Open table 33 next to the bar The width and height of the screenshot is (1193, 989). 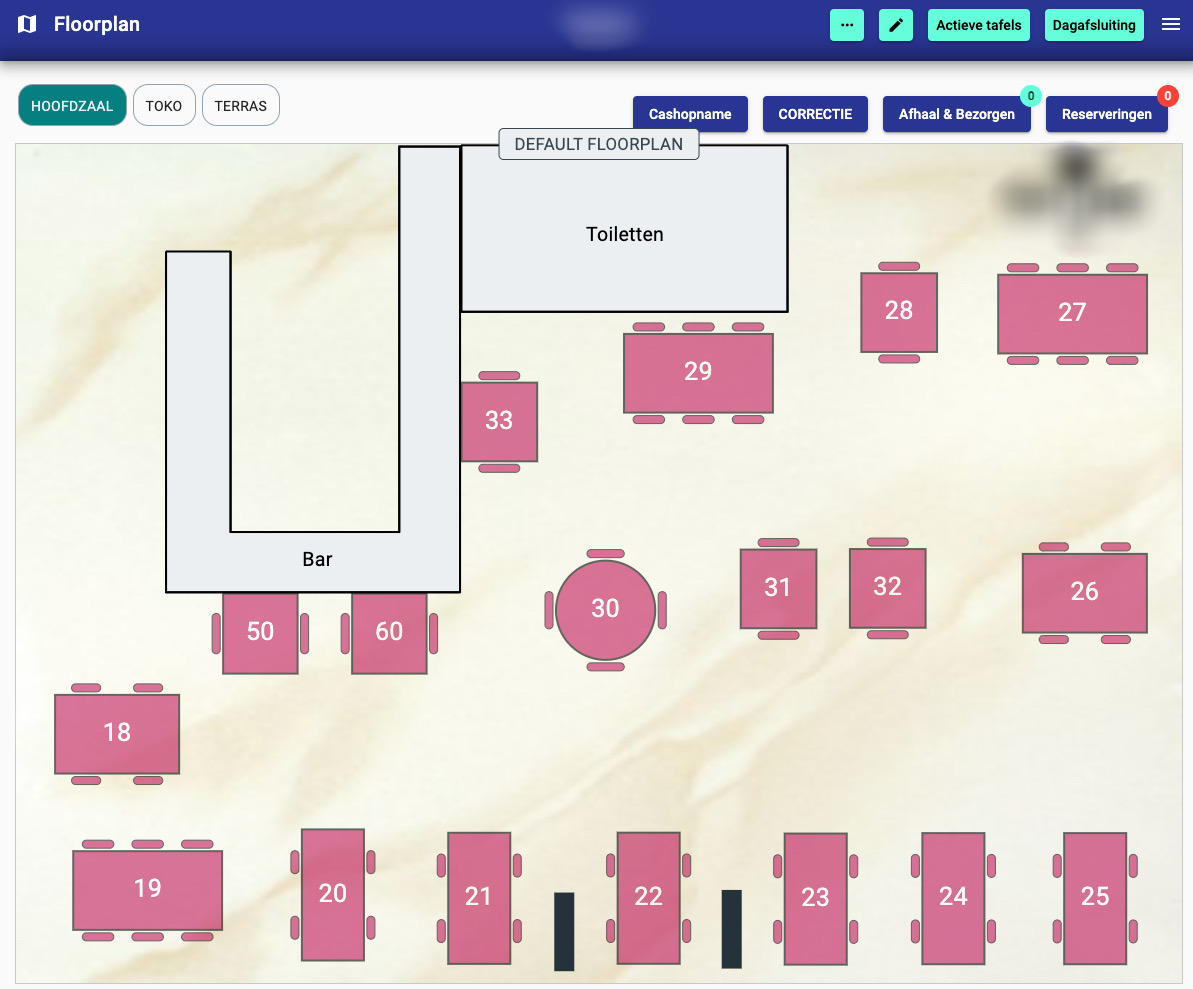(x=499, y=421)
